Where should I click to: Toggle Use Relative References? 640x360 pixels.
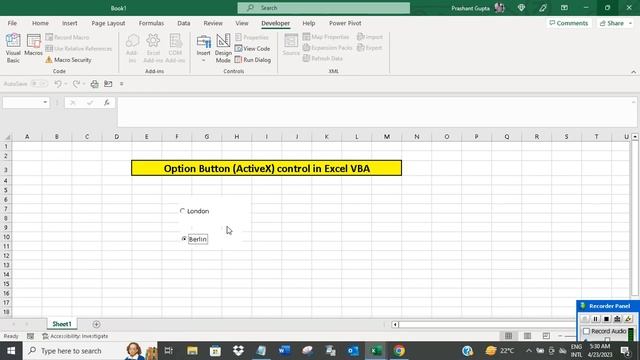tap(79, 49)
